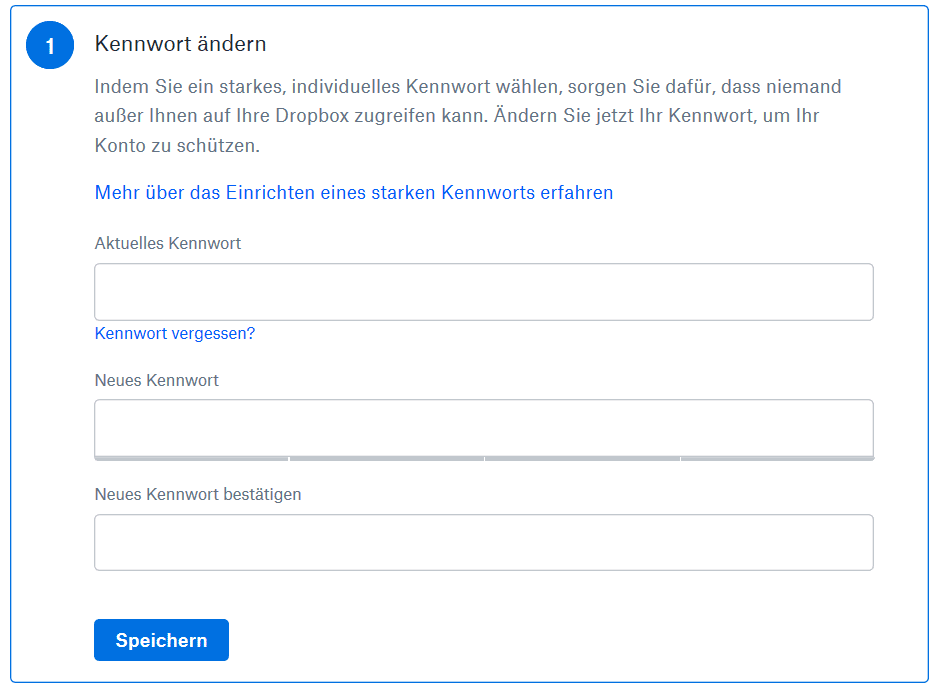Click the second password strength meter segment
The height and width of the screenshot is (688, 944).
pos(387,459)
